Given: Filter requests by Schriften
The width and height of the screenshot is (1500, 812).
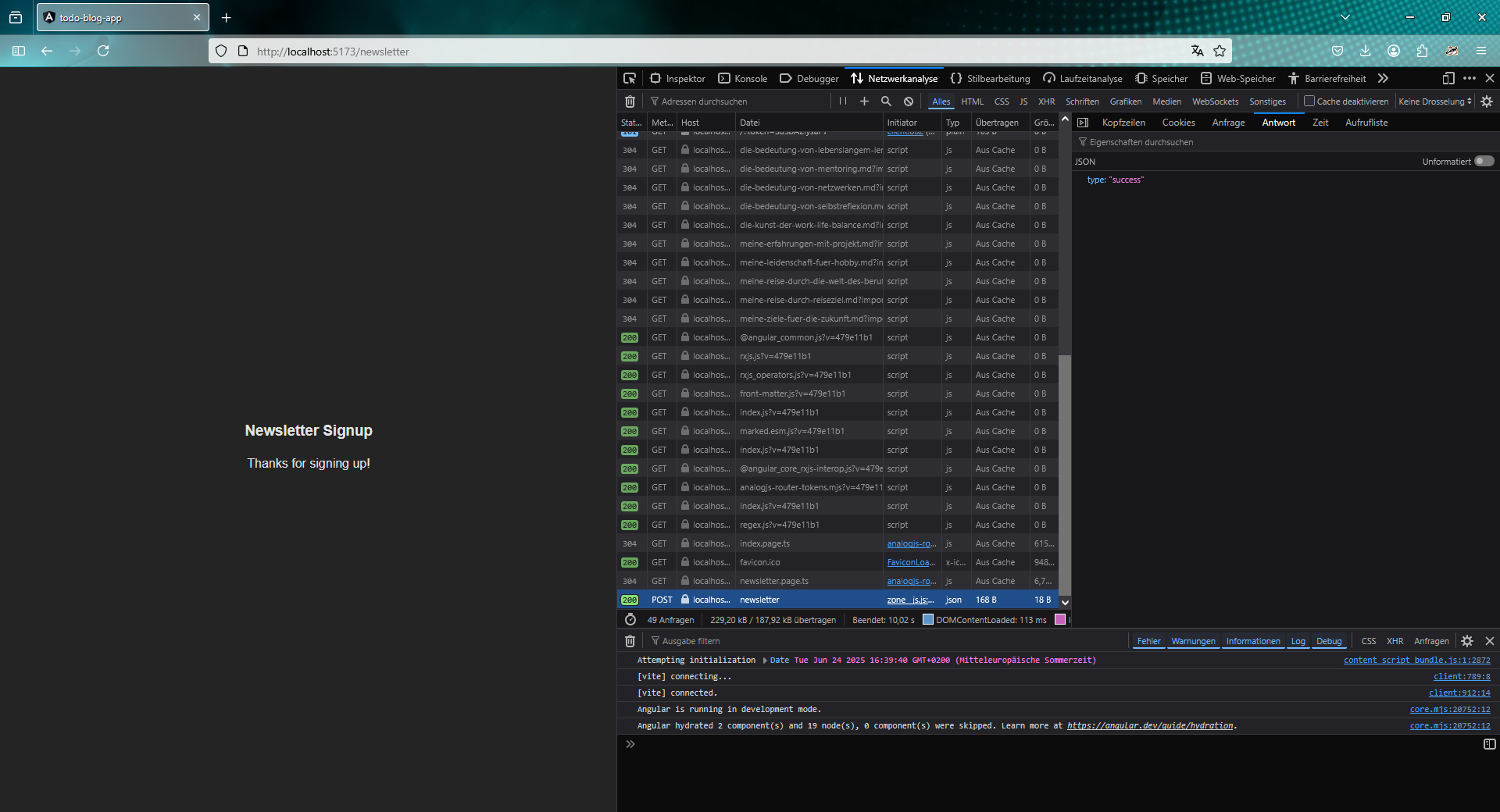Looking at the screenshot, I should click(x=1082, y=101).
